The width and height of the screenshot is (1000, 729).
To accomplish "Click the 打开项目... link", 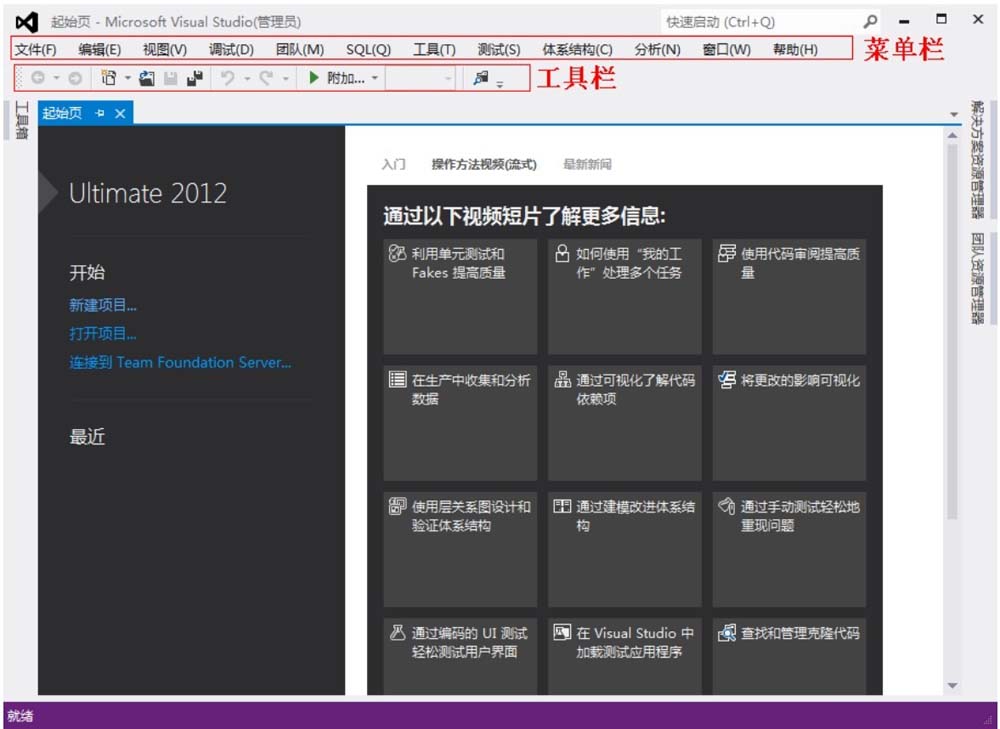I will 103,333.
